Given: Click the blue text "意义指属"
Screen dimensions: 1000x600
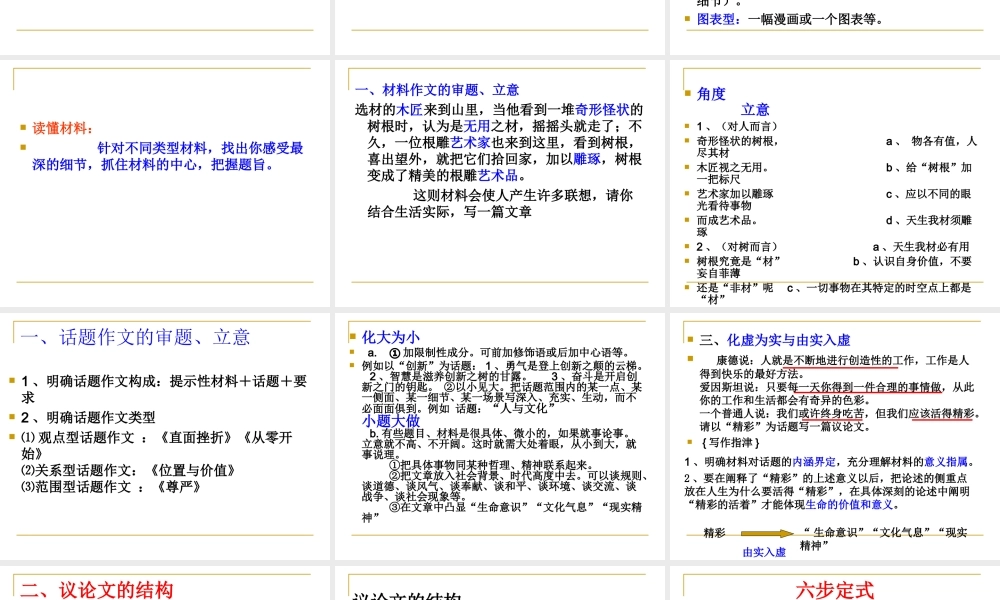Looking at the screenshot, I should [x=945, y=462].
